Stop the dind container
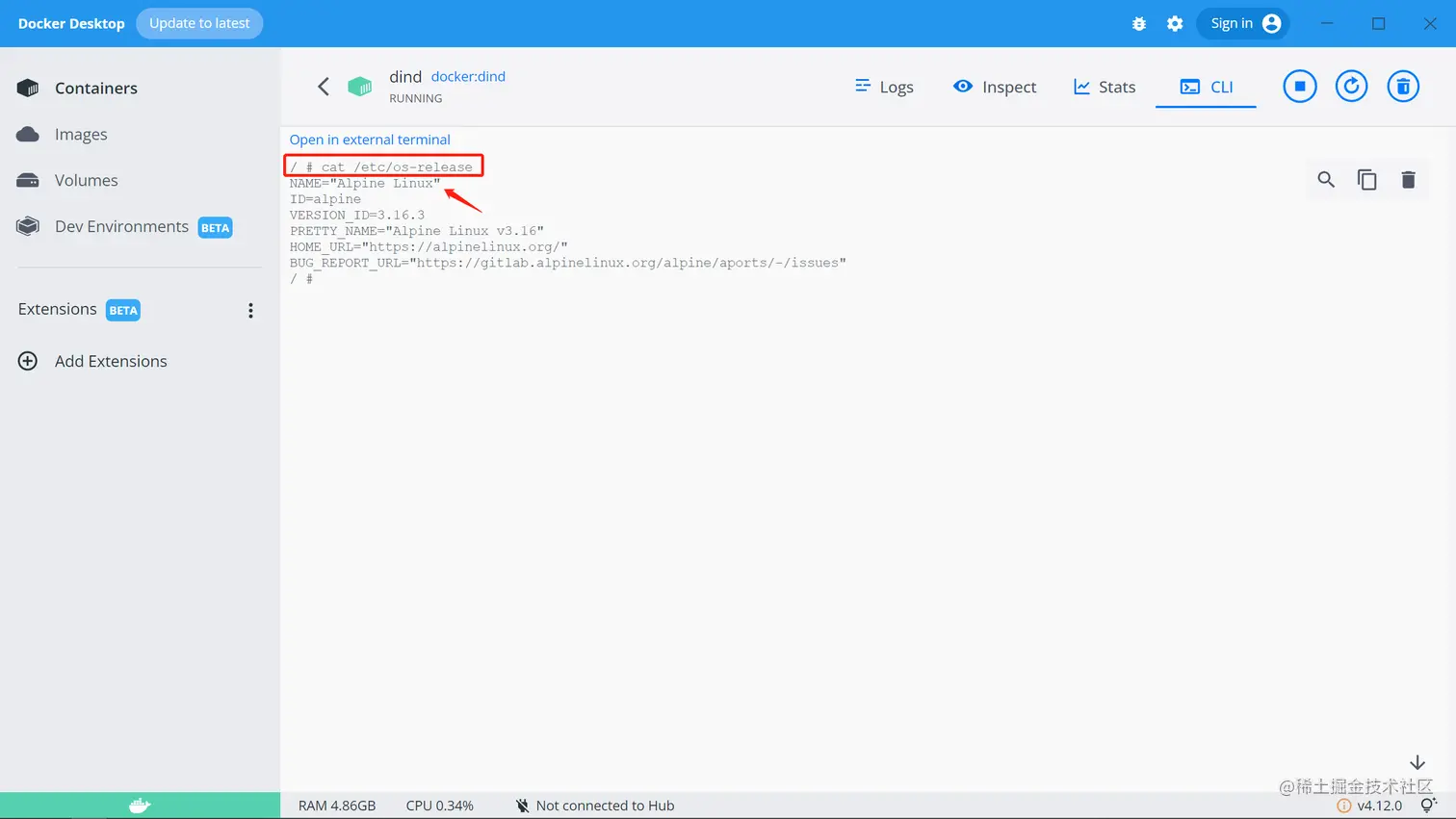The width and height of the screenshot is (1456, 819). point(1299,87)
